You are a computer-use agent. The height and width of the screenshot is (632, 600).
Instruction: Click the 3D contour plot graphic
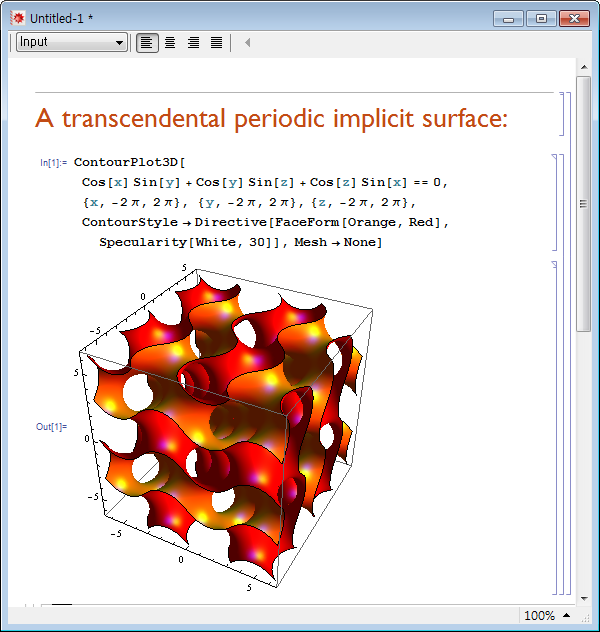tap(226, 427)
